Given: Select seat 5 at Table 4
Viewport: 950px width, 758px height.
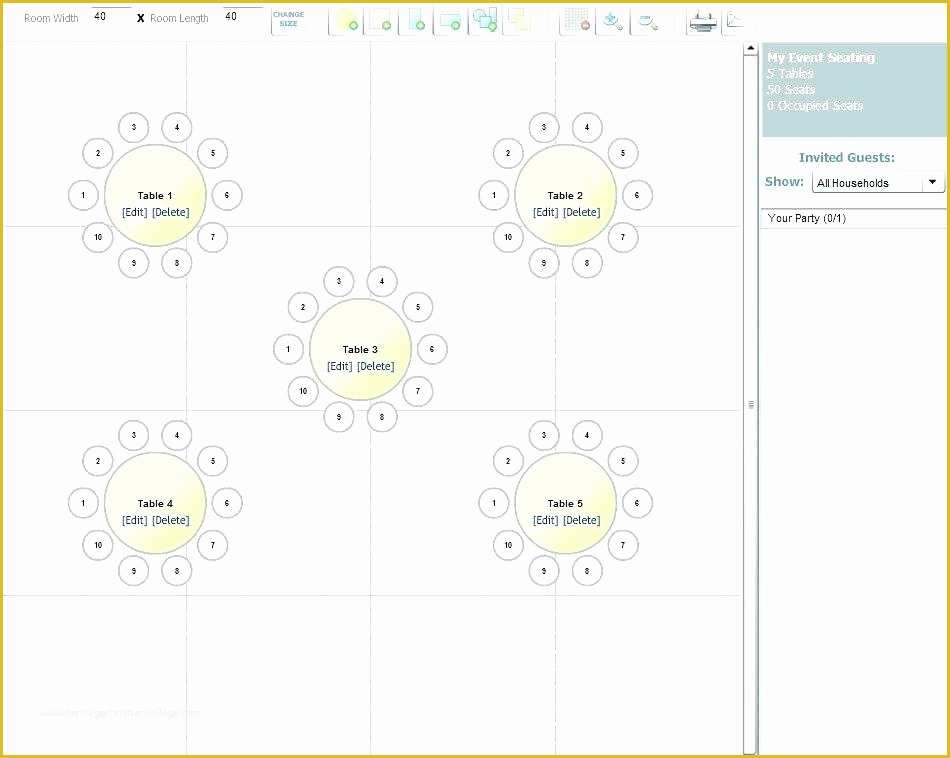Looking at the screenshot, I should (x=213, y=461).
